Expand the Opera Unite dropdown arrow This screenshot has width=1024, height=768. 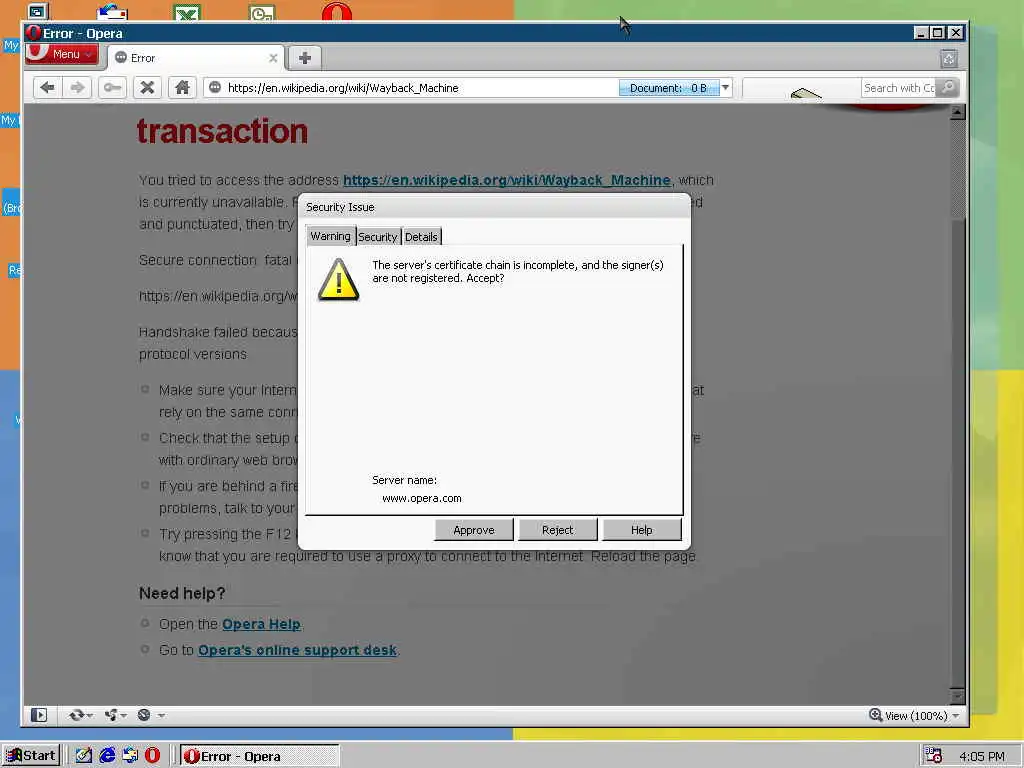(x=123, y=716)
